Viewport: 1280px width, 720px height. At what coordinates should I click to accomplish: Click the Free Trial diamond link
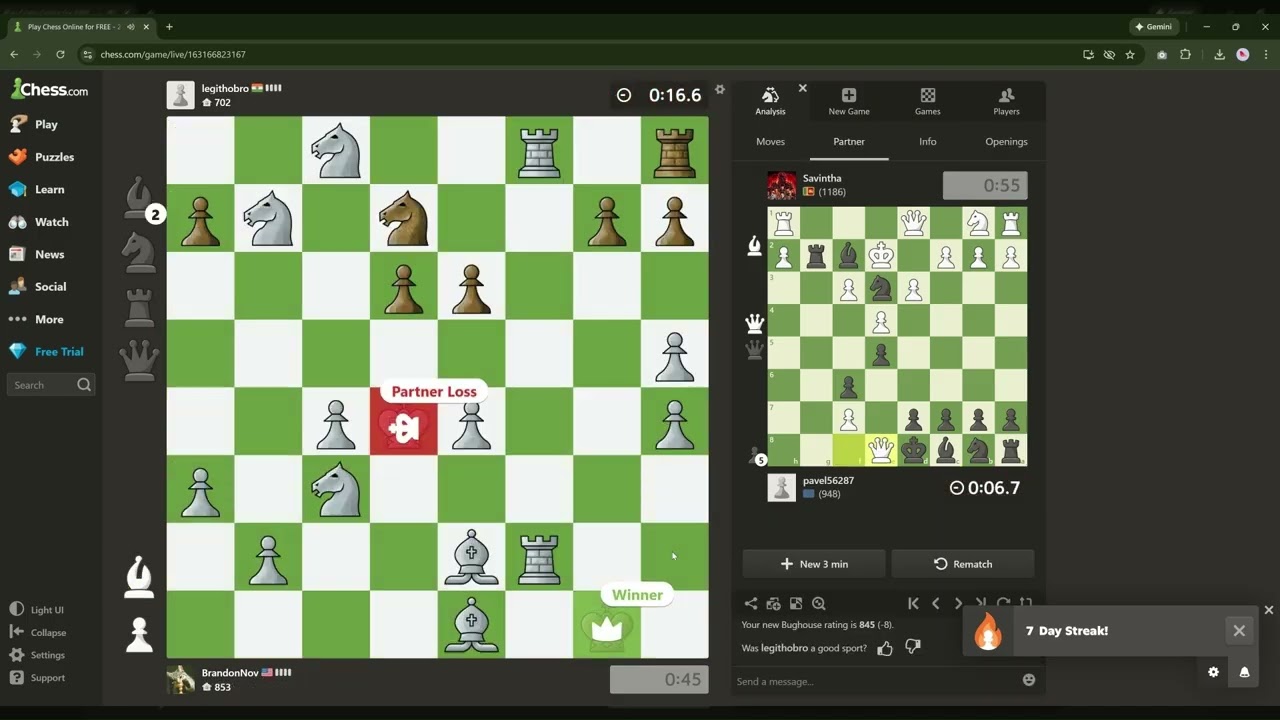(48, 352)
